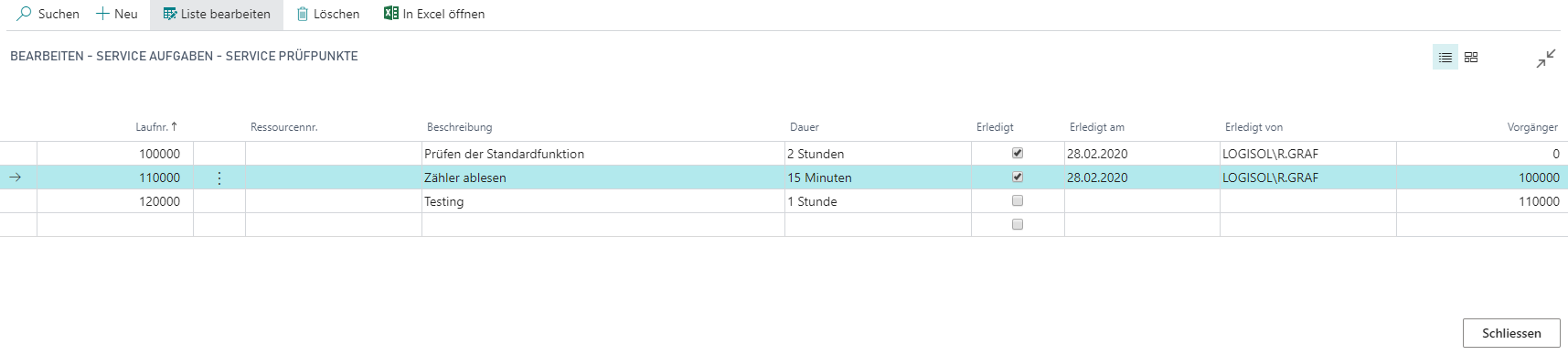Click the Schliessen button
Image resolution: width=1568 pixels, height=355 pixels.
[x=1511, y=333]
